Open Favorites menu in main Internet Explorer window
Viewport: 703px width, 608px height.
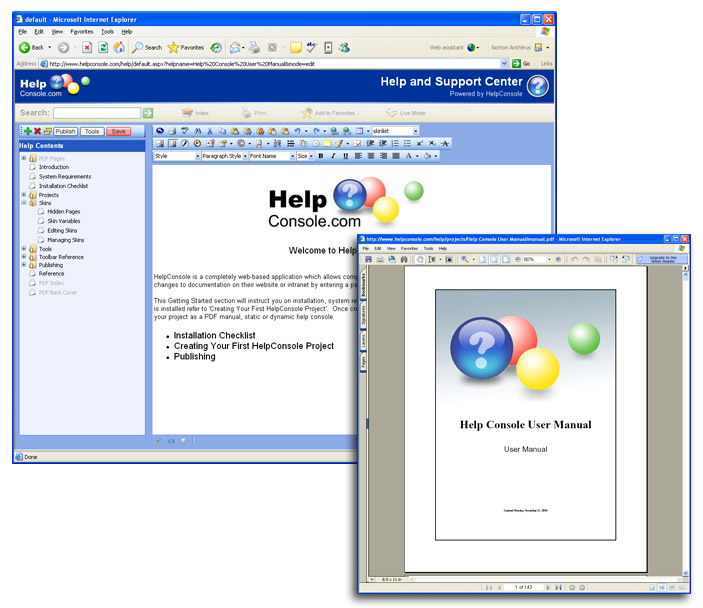point(82,31)
